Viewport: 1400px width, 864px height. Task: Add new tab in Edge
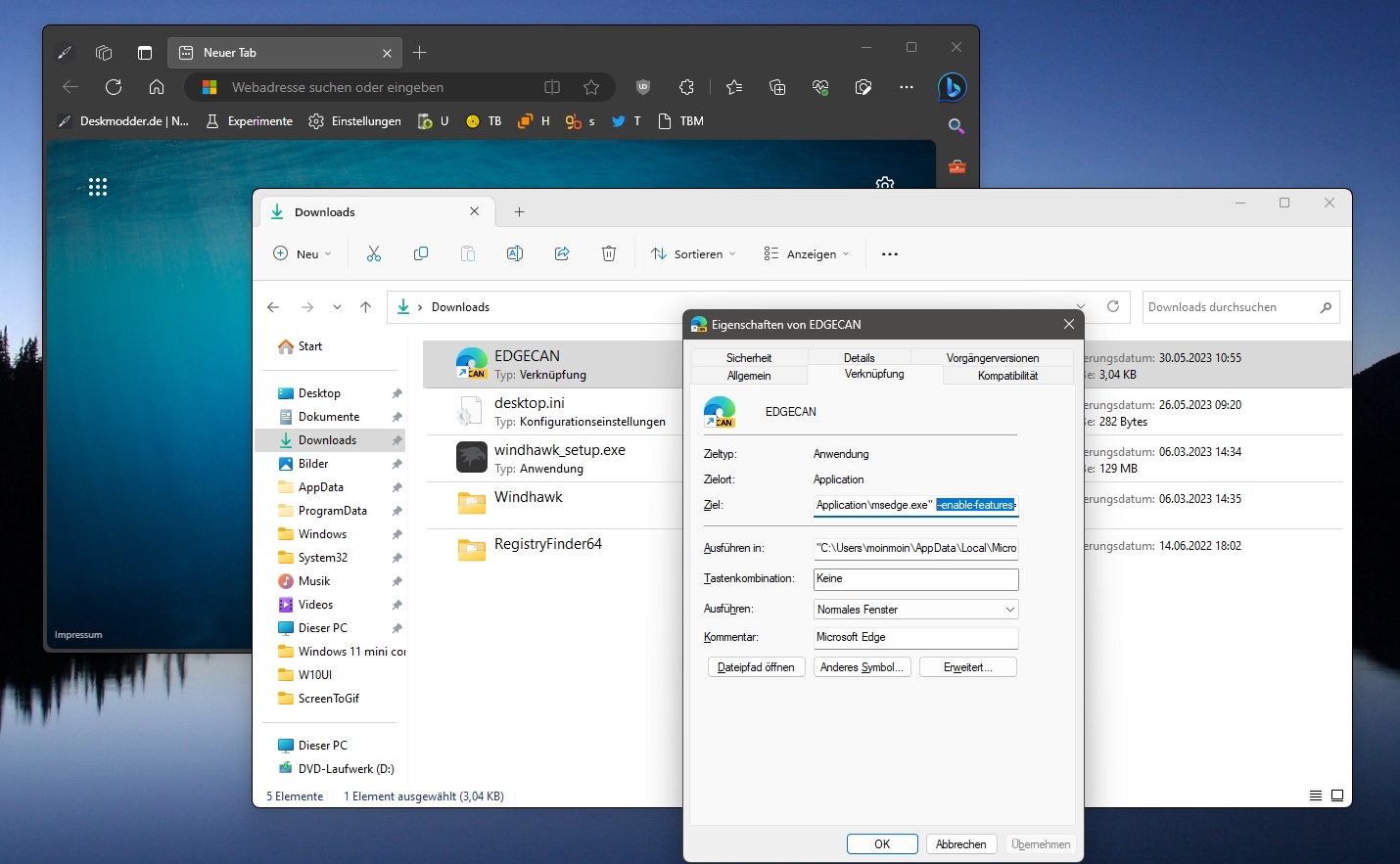(420, 53)
